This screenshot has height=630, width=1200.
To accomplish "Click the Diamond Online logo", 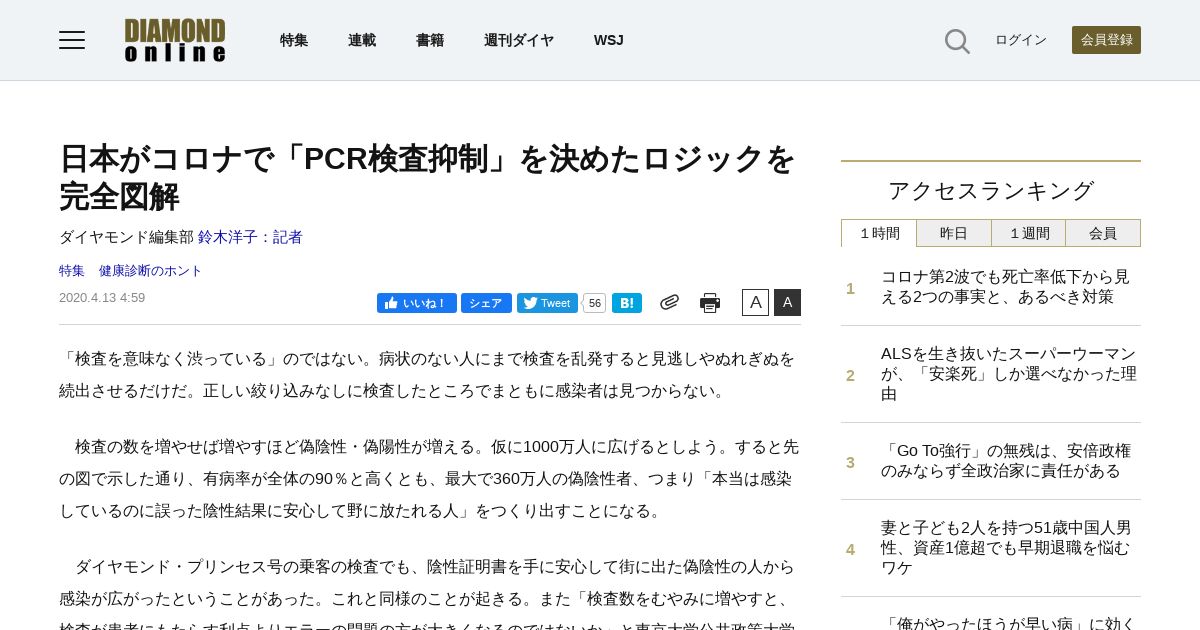I will click(x=175, y=40).
